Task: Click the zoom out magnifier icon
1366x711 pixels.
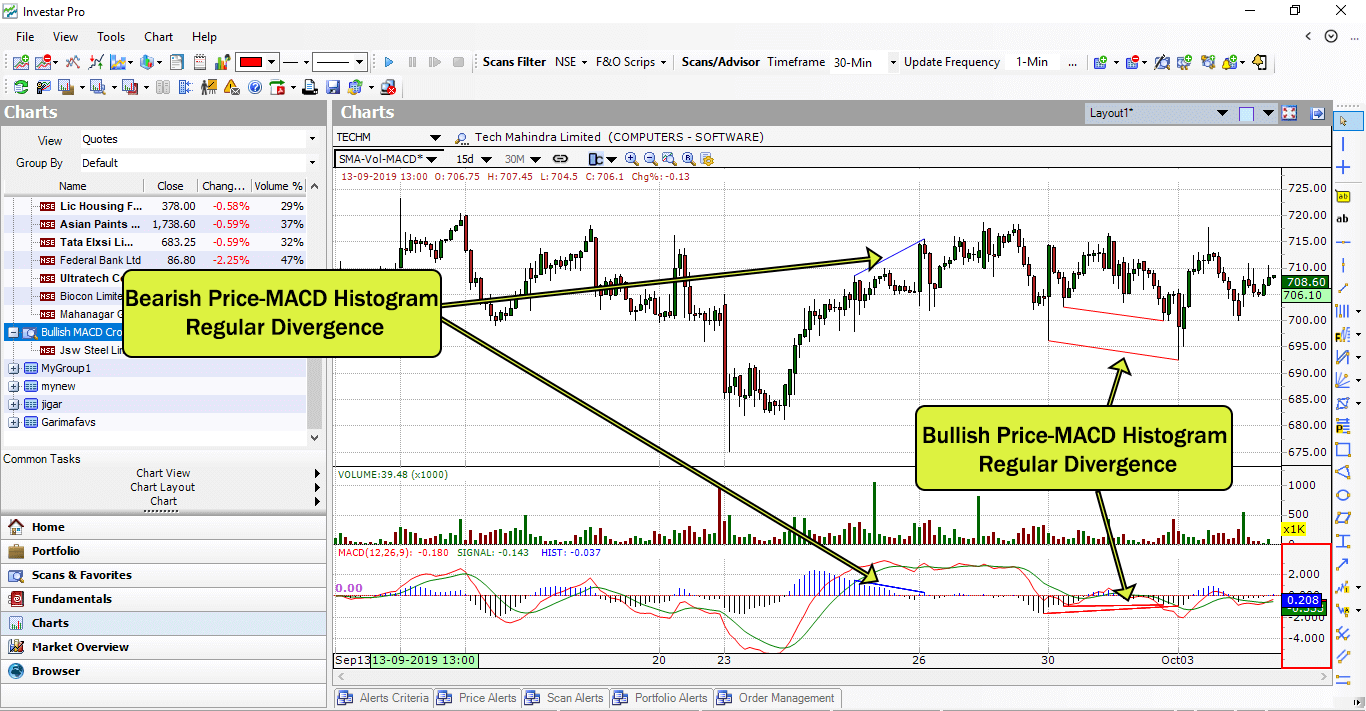Action: [x=650, y=159]
